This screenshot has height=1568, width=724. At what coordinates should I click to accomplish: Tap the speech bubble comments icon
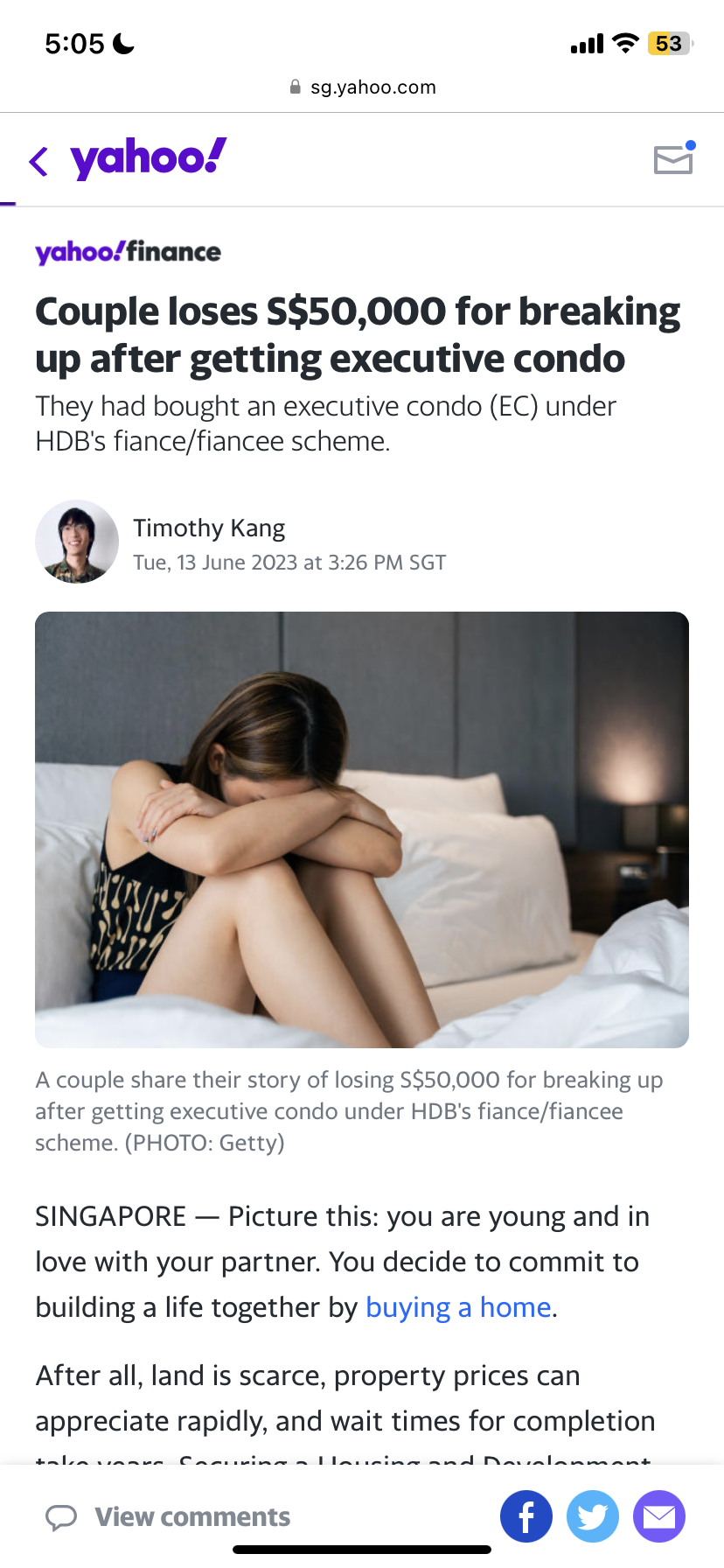pos(61,1517)
